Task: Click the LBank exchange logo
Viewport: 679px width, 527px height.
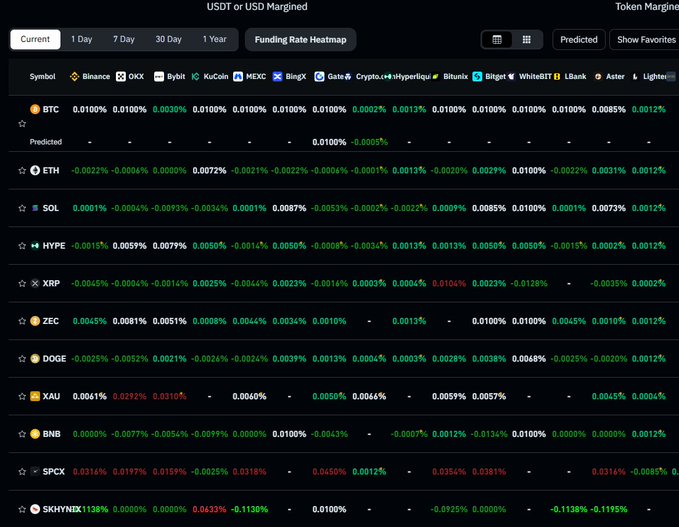Action: 557,77
